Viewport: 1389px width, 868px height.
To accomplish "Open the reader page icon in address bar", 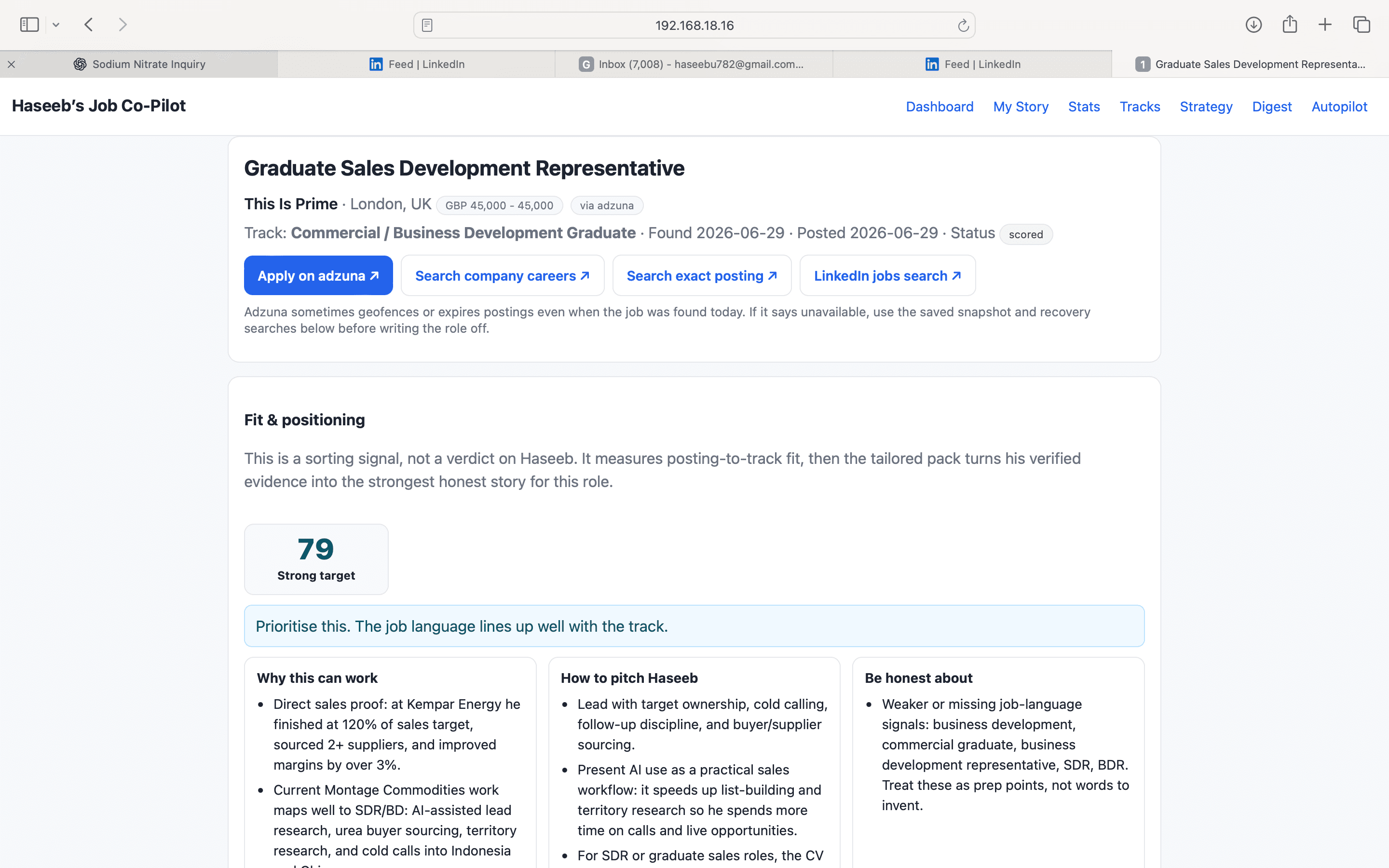I will 427,25.
